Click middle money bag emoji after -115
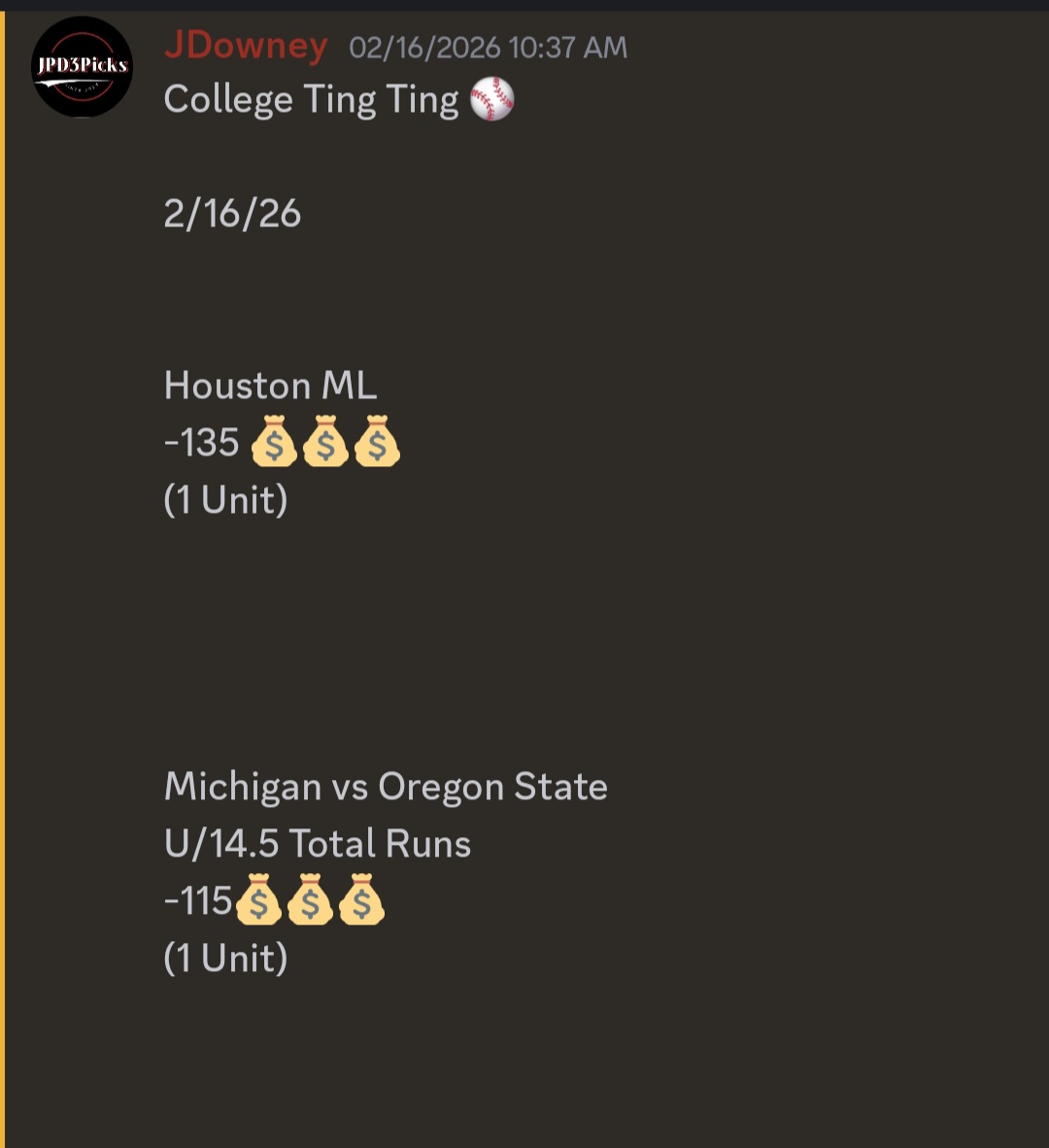The image size is (1049, 1148). [310, 900]
